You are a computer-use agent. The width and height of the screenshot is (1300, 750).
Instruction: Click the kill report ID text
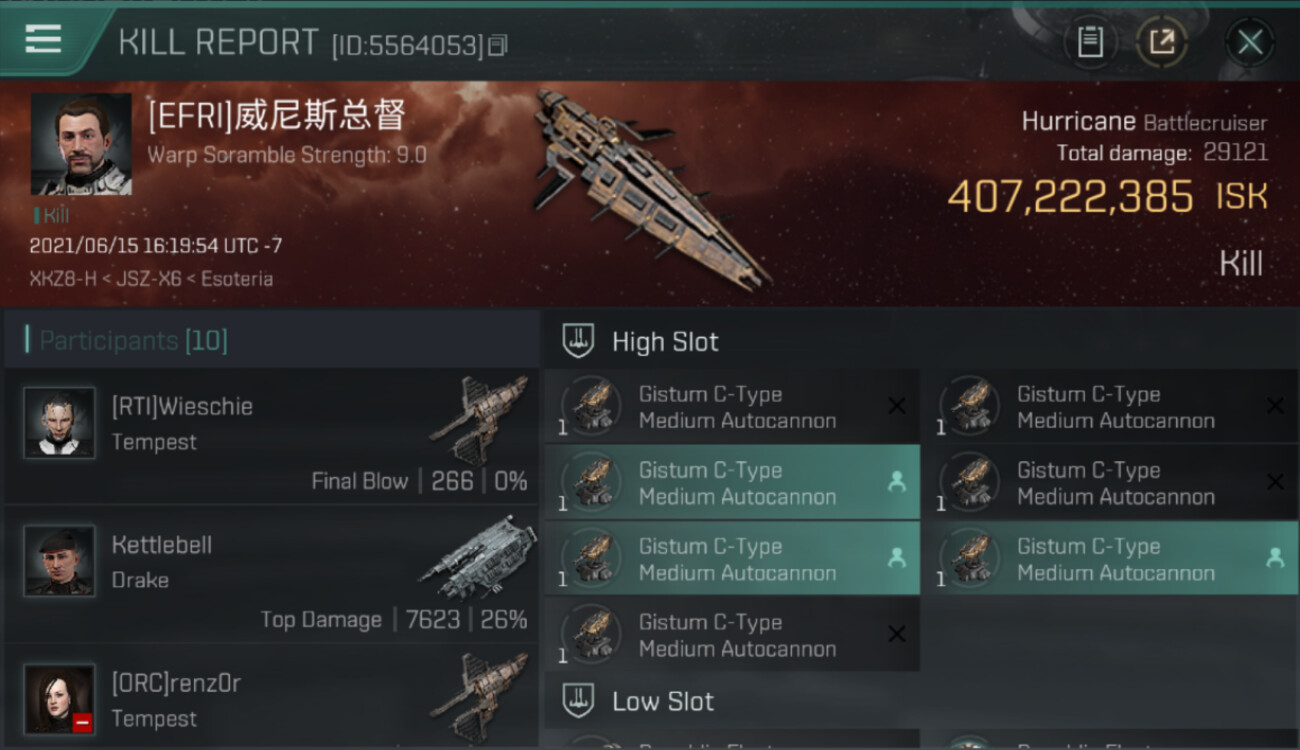coord(407,45)
